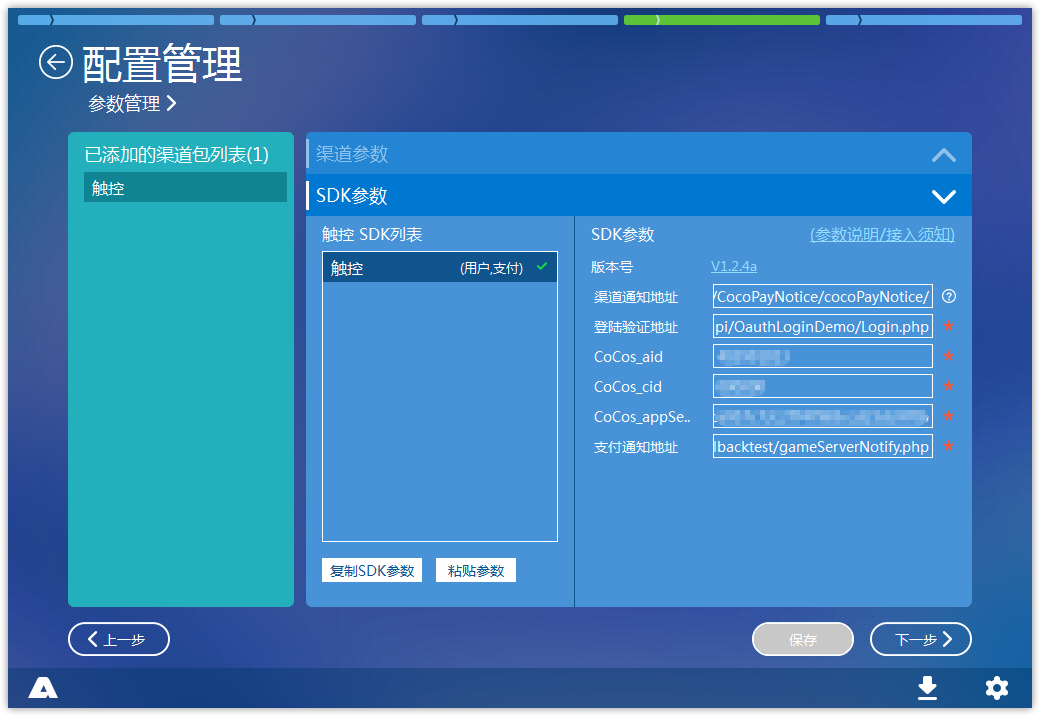Click the back arrow beside 配置管理

pyautogui.click(x=56, y=62)
